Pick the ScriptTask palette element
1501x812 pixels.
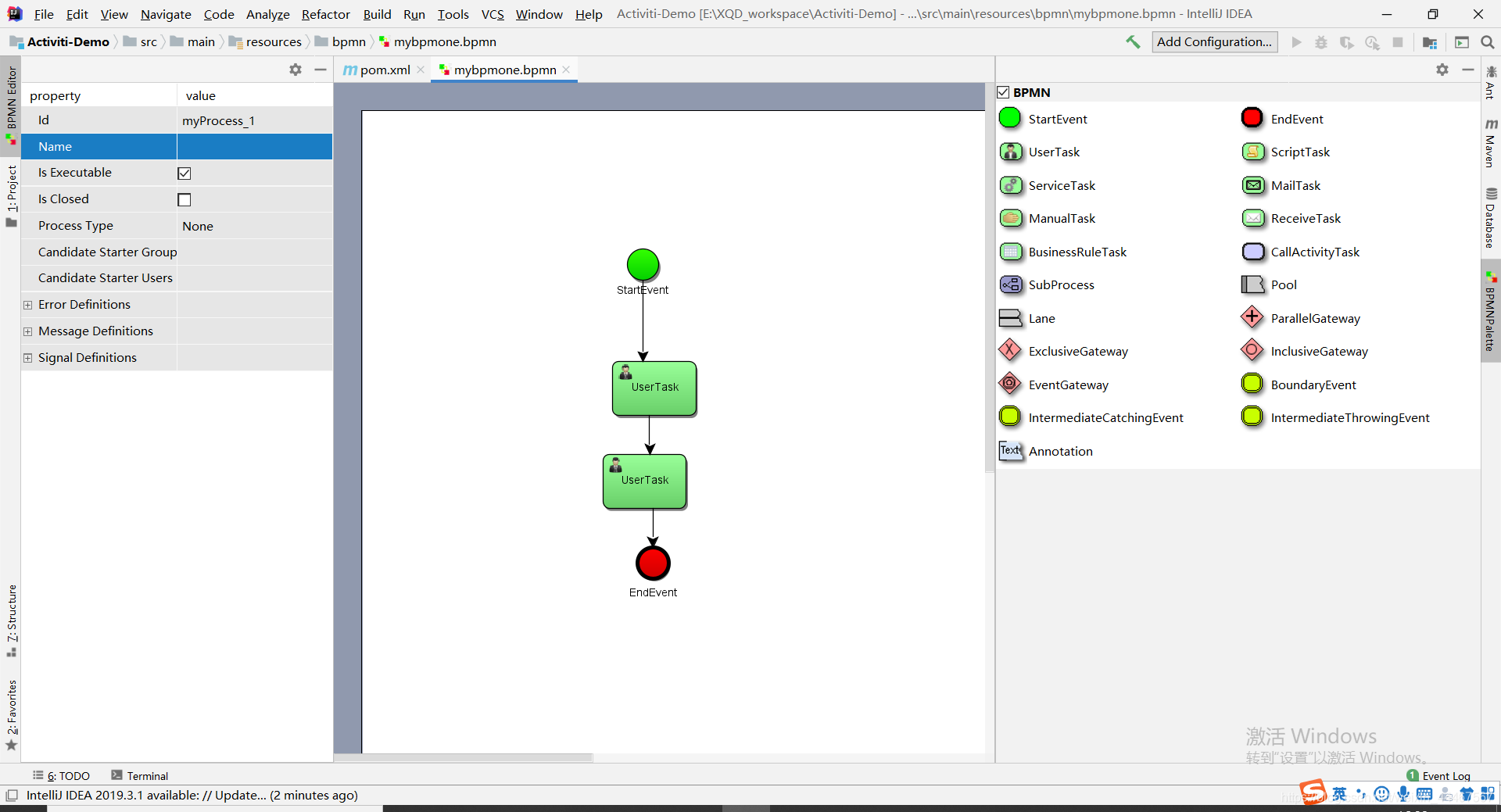tap(1285, 152)
